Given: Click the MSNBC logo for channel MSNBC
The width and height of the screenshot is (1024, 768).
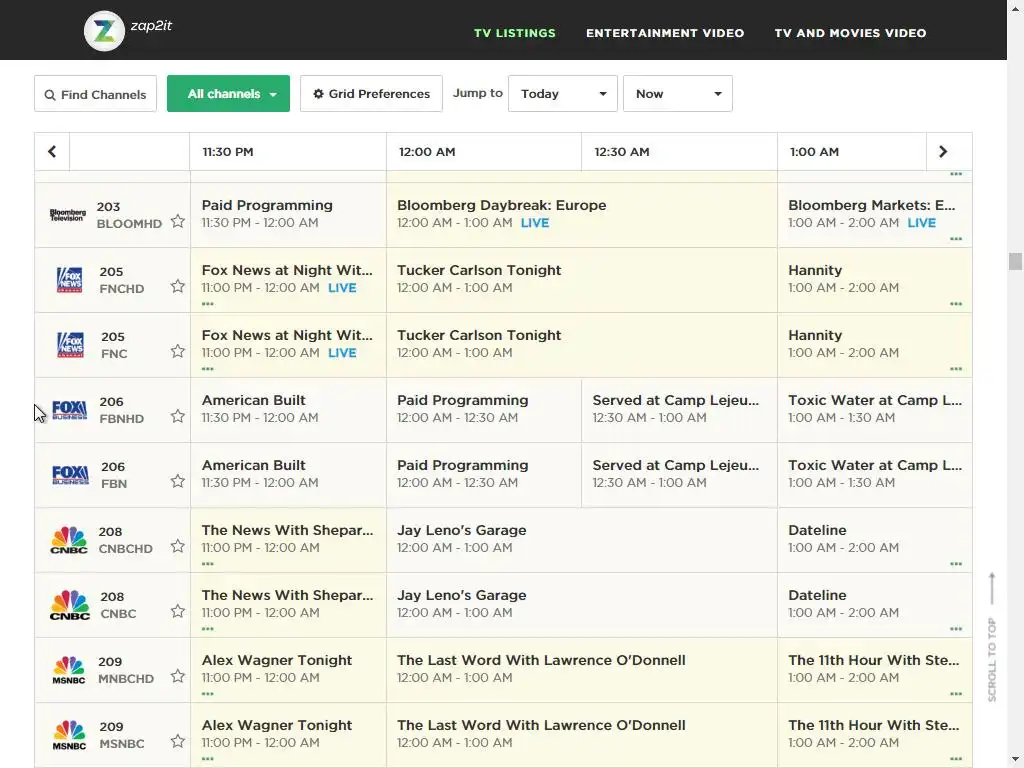Looking at the screenshot, I should tap(69, 735).
